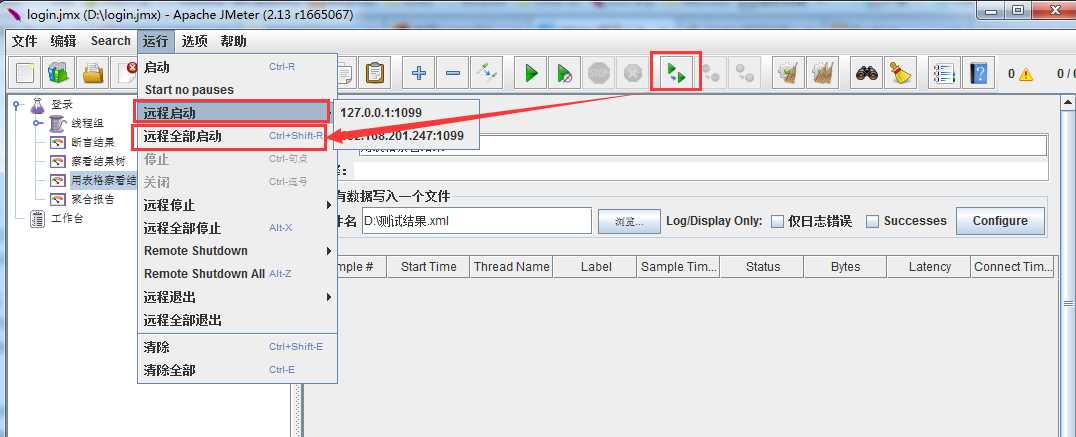The height and width of the screenshot is (437, 1076).
Task: Choose 清除全部 from the run menu
Action: click(x=237, y=370)
